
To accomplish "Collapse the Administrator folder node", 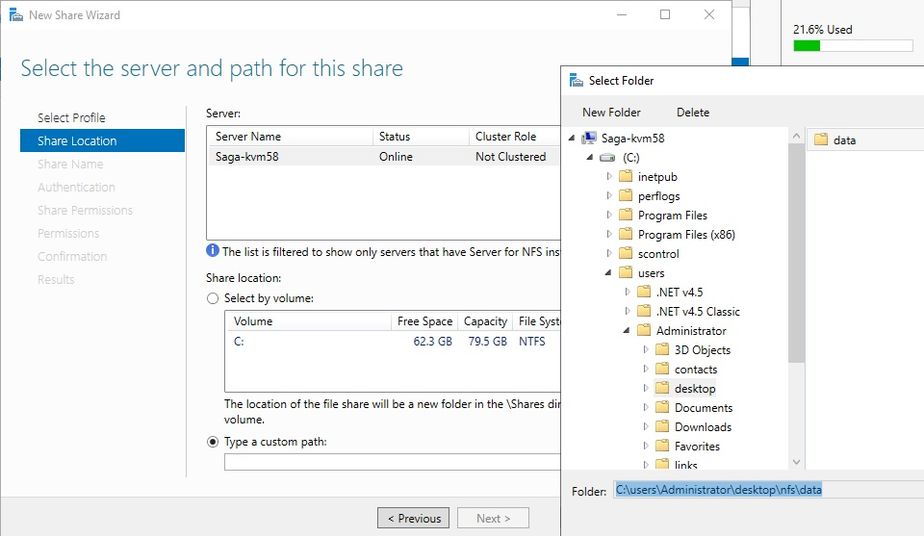I will (x=627, y=331).
